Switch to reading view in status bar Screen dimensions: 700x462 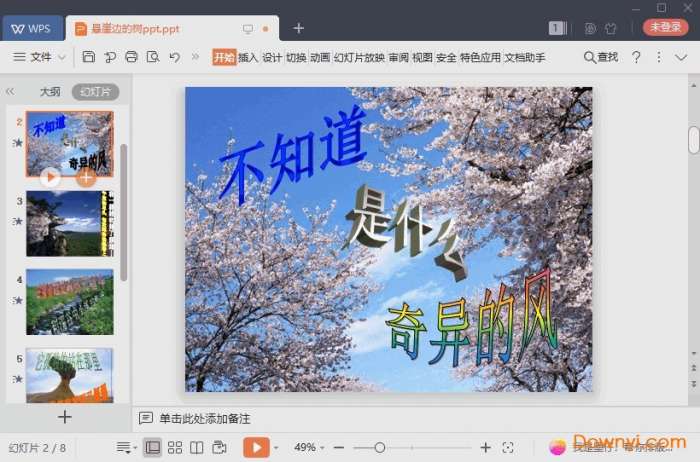tap(197, 447)
